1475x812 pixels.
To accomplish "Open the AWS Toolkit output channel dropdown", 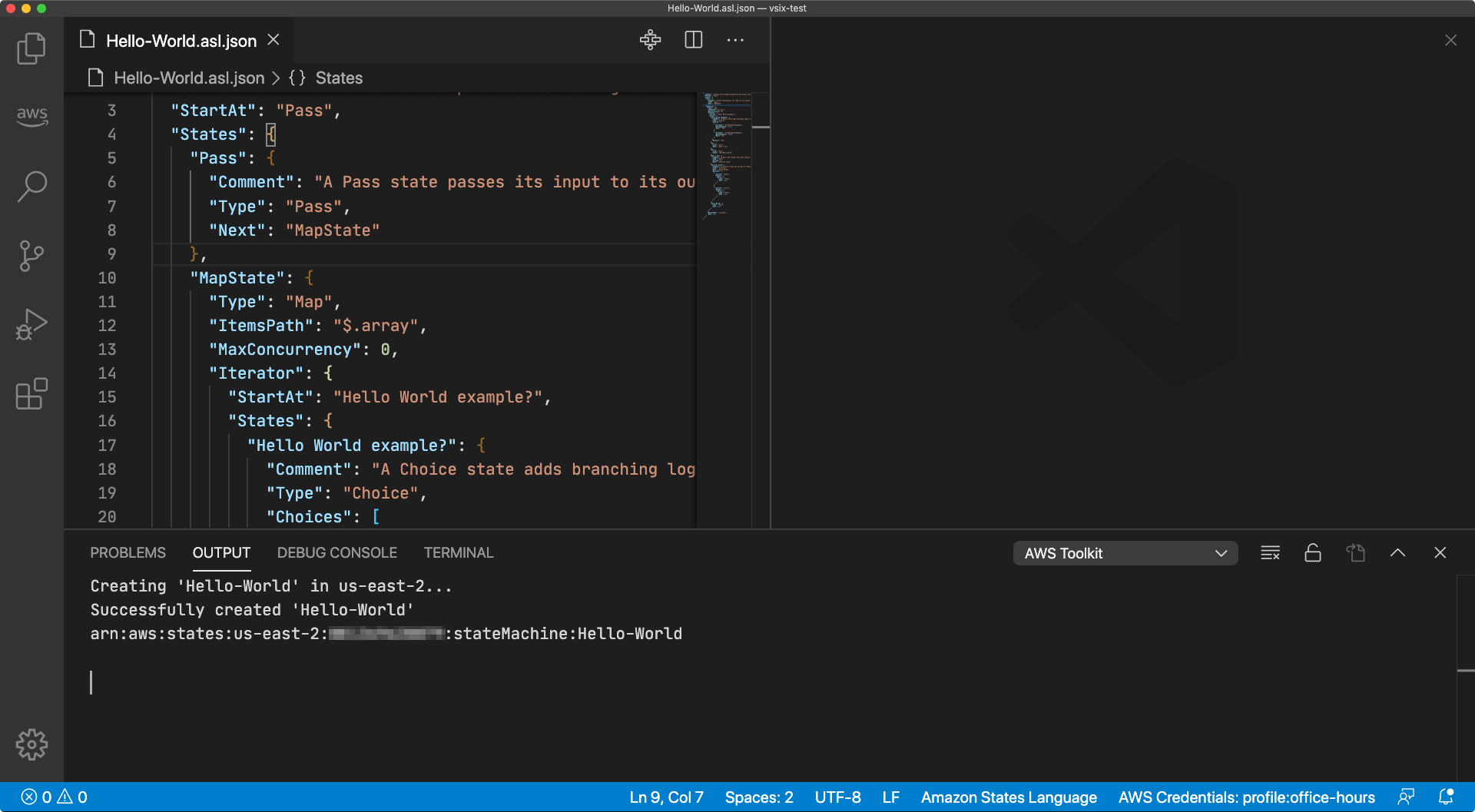I will (1125, 553).
